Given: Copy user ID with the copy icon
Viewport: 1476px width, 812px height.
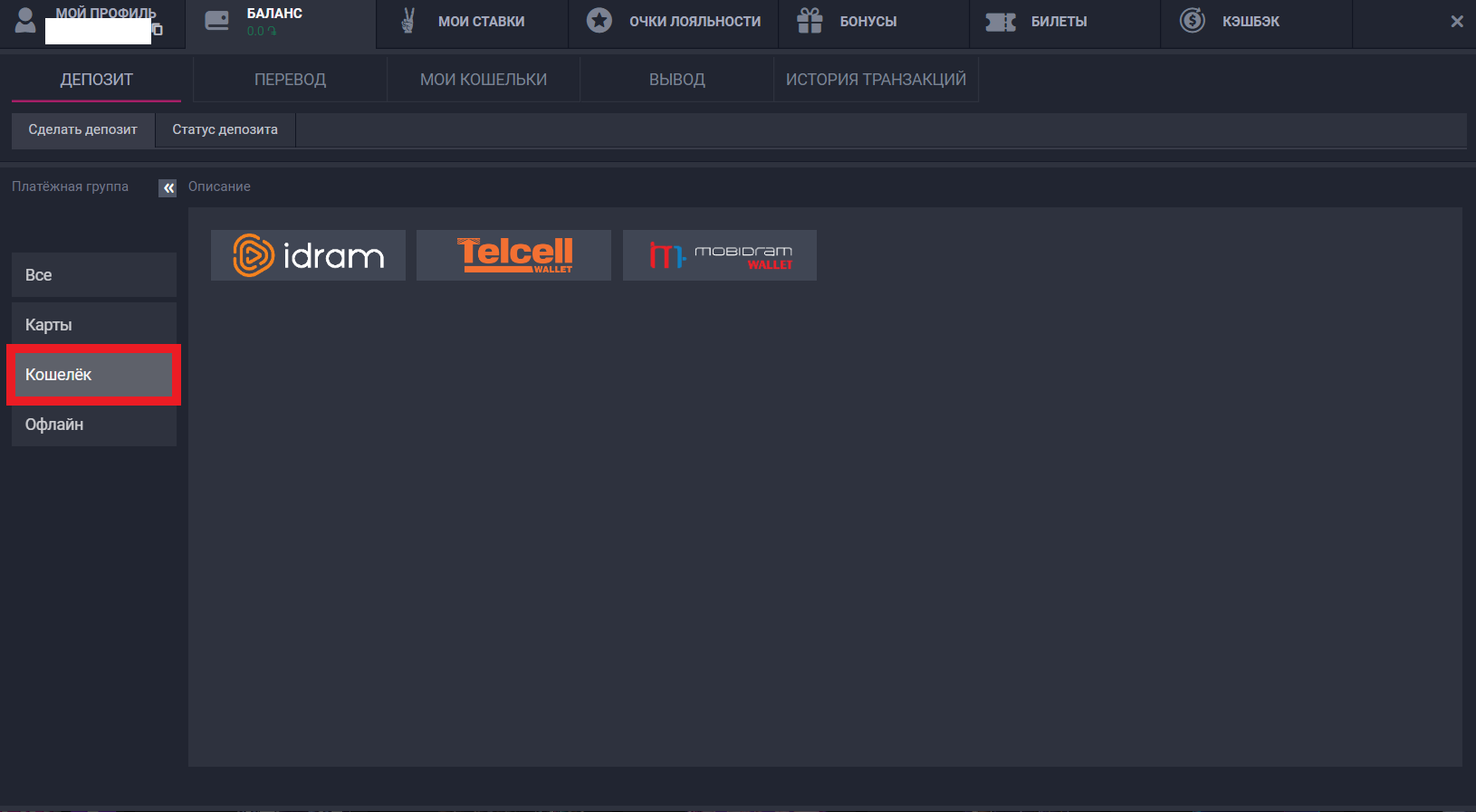Looking at the screenshot, I should 158,30.
